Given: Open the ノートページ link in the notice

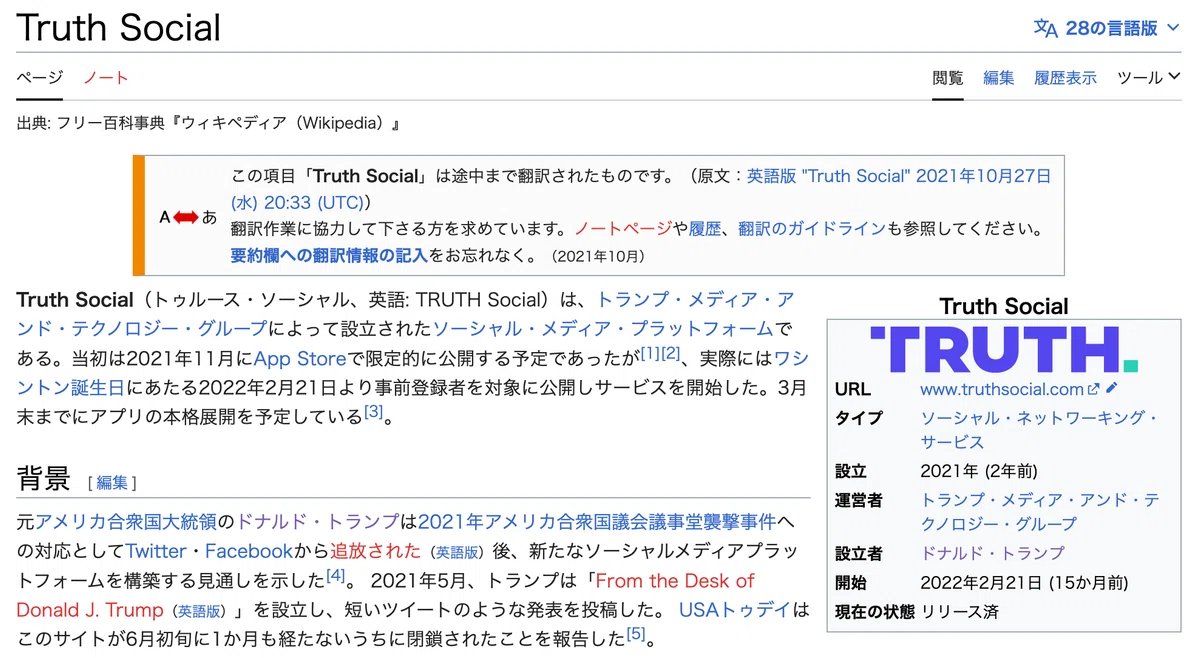Looking at the screenshot, I should [x=623, y=228].
